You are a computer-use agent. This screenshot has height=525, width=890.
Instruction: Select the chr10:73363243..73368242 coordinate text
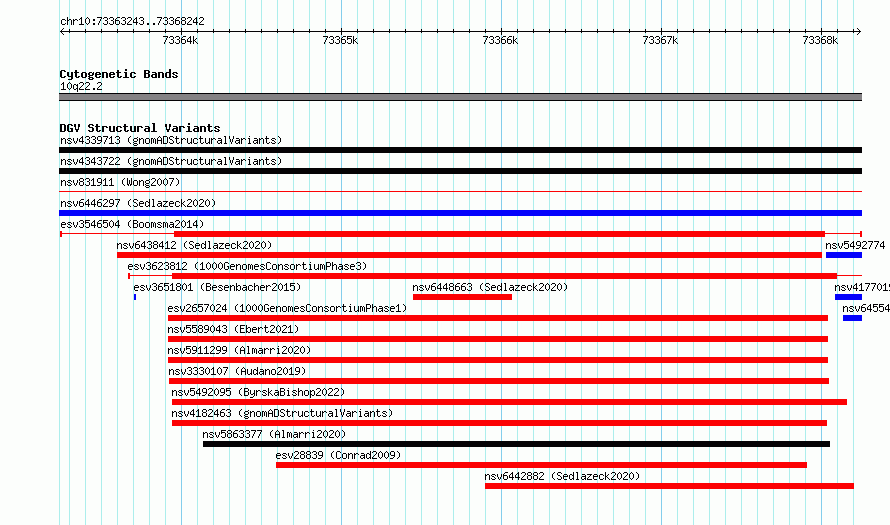click(132, 22)
